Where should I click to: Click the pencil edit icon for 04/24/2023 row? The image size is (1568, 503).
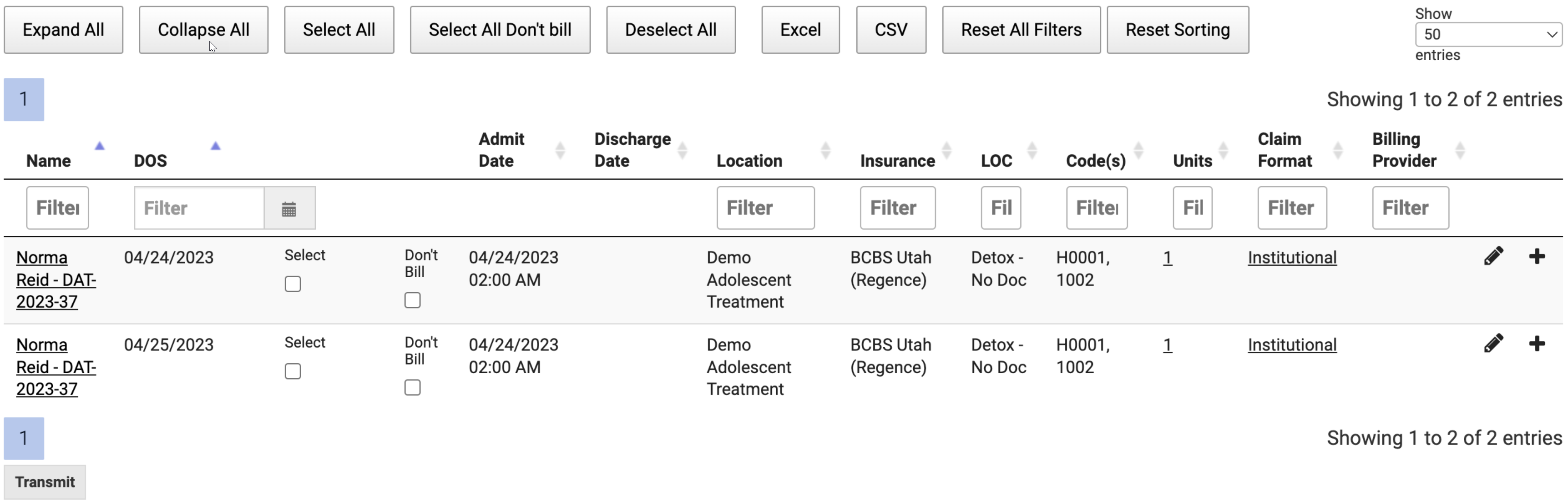click(x=1493, y=256)
